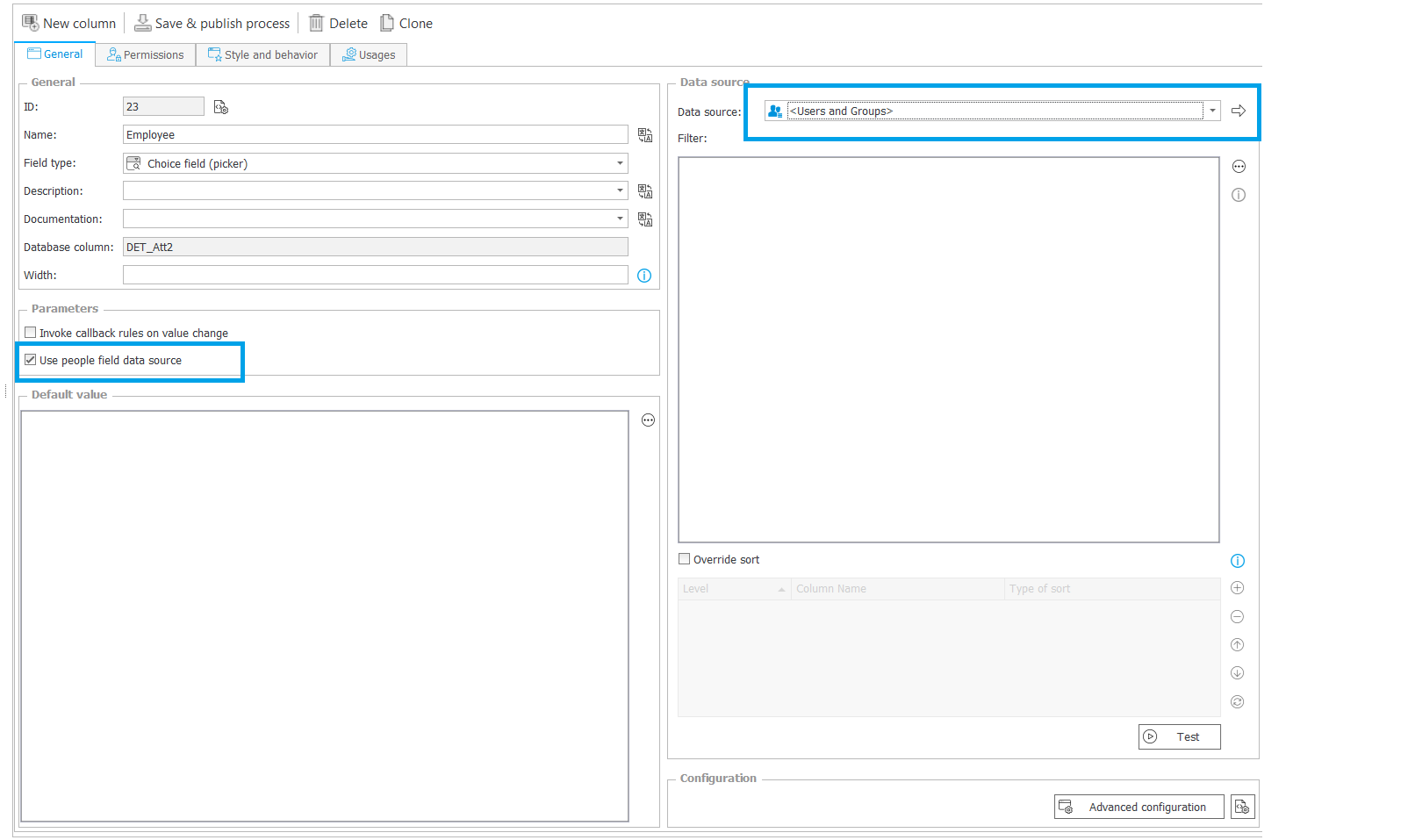
Task: Click the translate icon next to Name field
Action: [x=645, y=135]
